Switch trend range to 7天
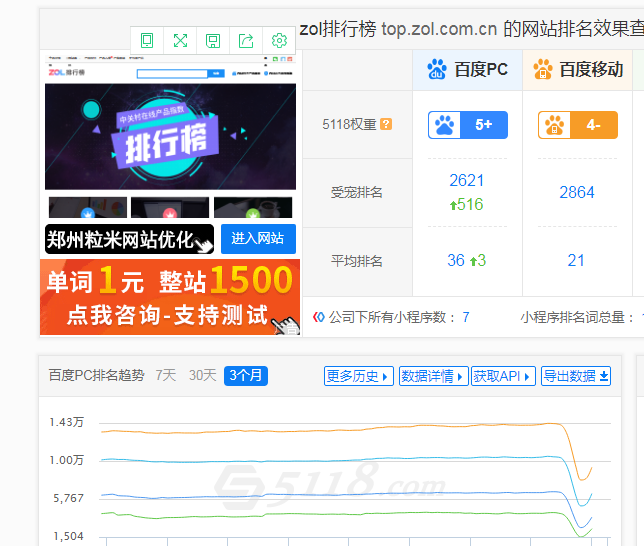This screenshot has height=546, width=644. click(166, 376)
